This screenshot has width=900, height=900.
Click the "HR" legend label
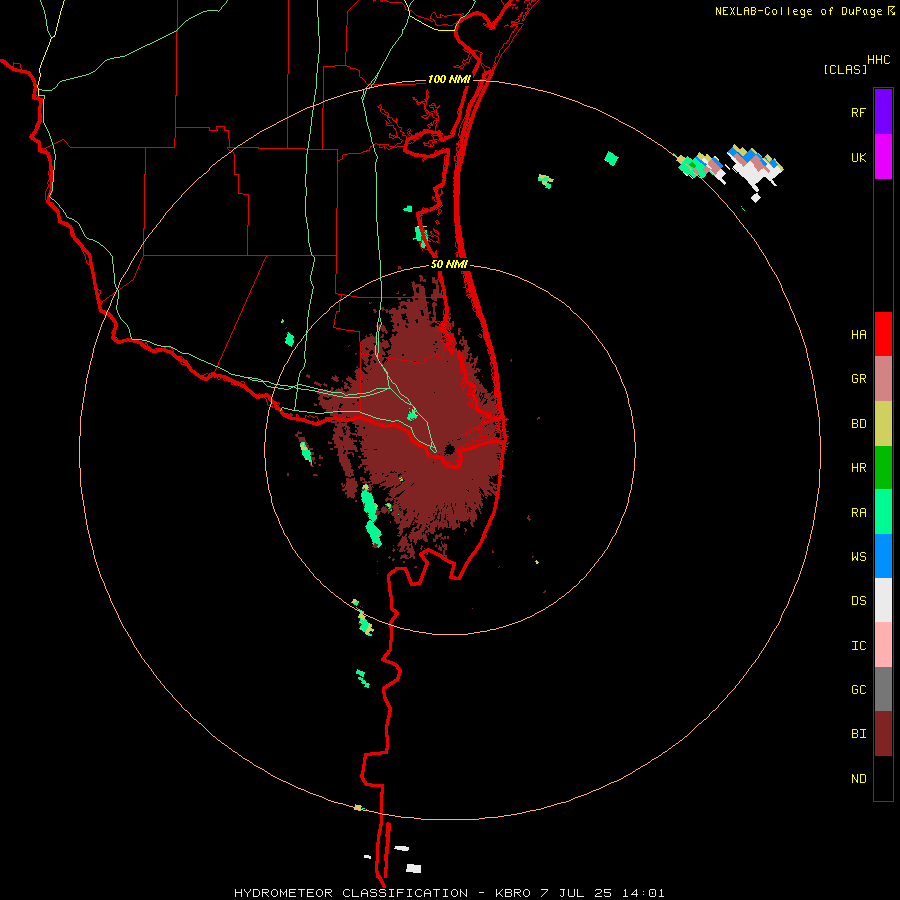click(x=858, y=468)
